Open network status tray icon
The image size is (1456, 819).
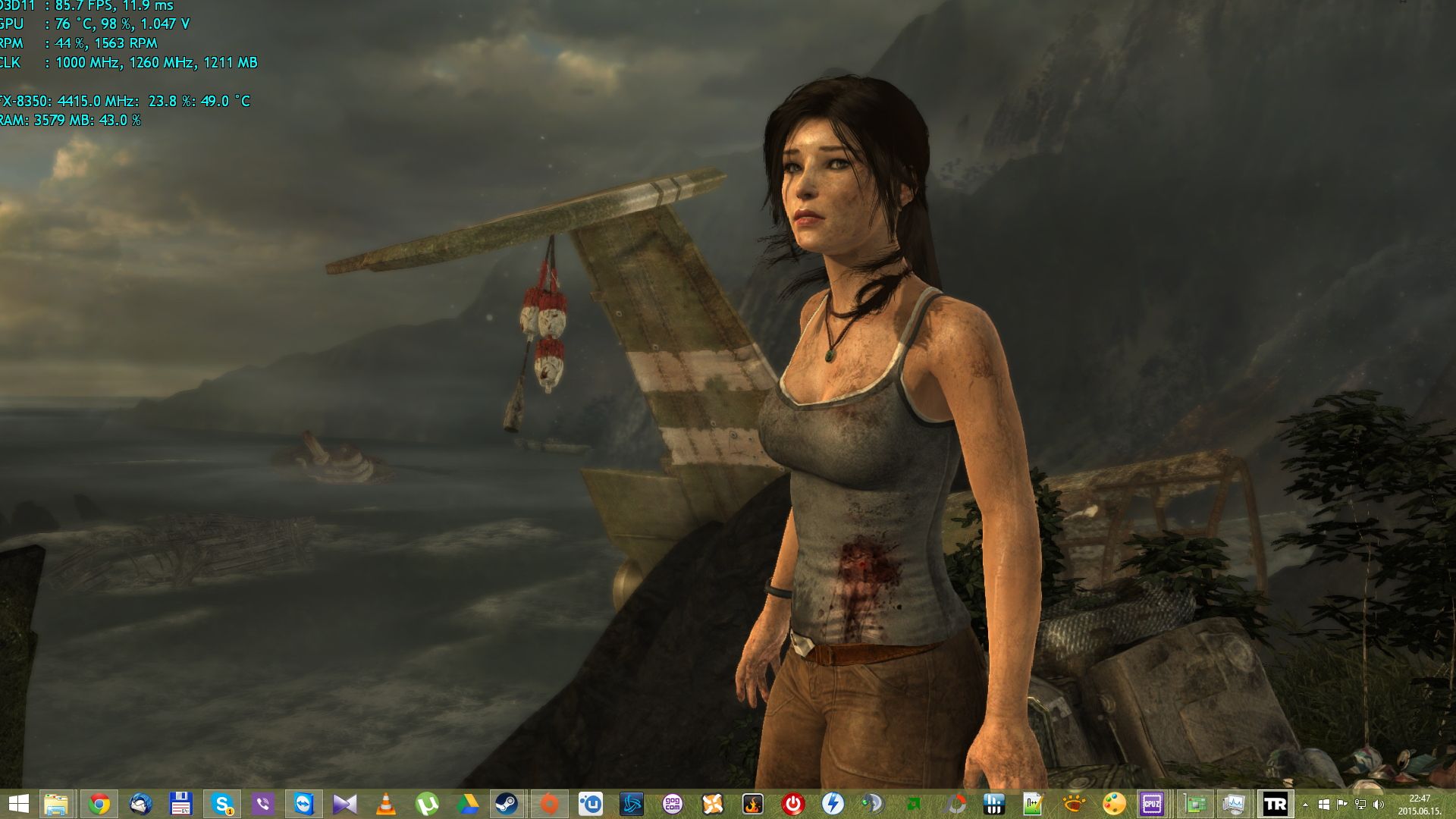click(x=1360, y=805)
